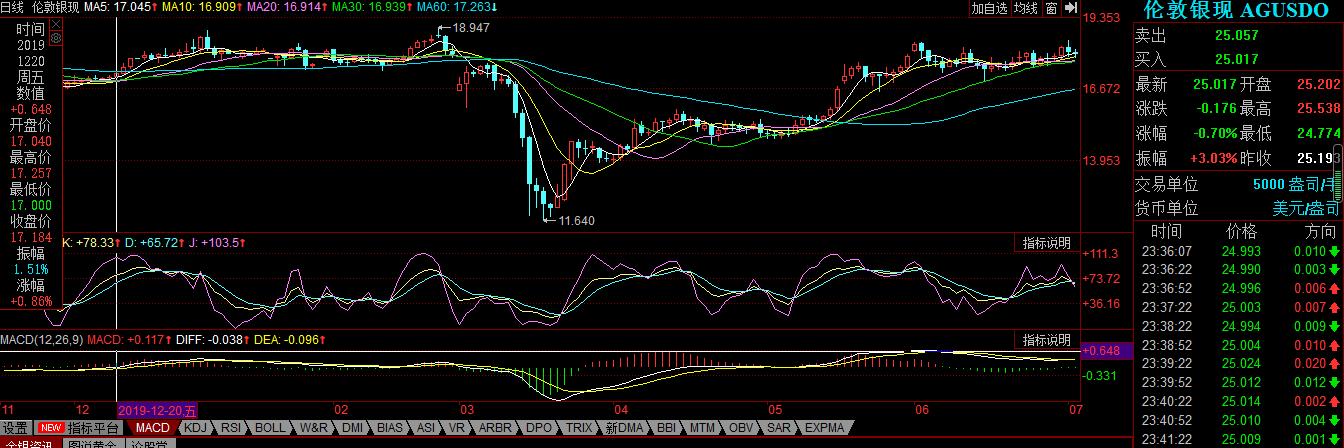The width and height of the screenshot is (1344, 448).
Task: Click the 振幅 value +3.03%
Action: (1213, 158)
